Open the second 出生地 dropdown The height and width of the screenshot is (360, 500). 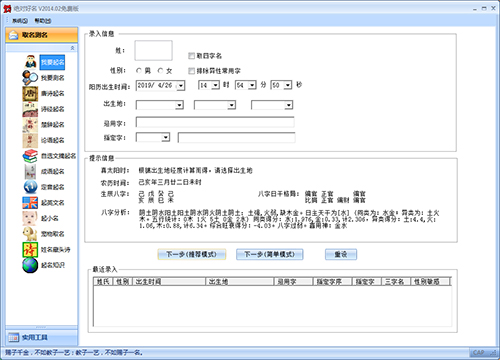[x=231, y=105]
